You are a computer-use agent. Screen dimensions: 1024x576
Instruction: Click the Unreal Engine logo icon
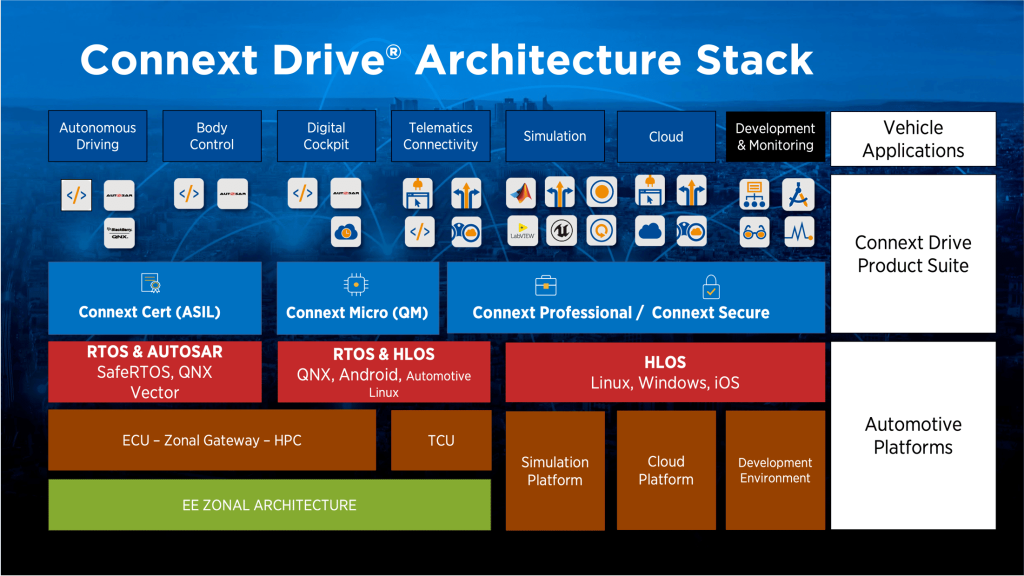561,231
